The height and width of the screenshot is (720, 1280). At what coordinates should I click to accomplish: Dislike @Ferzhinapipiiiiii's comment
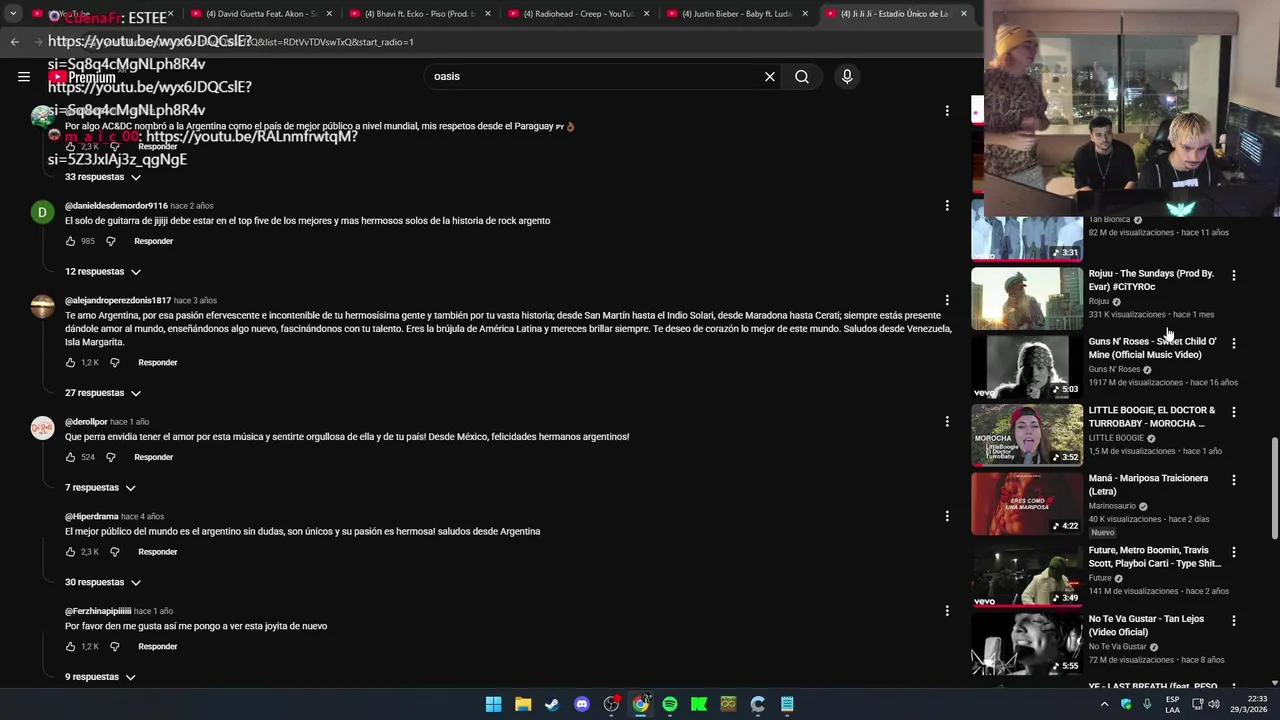point(114,647)
